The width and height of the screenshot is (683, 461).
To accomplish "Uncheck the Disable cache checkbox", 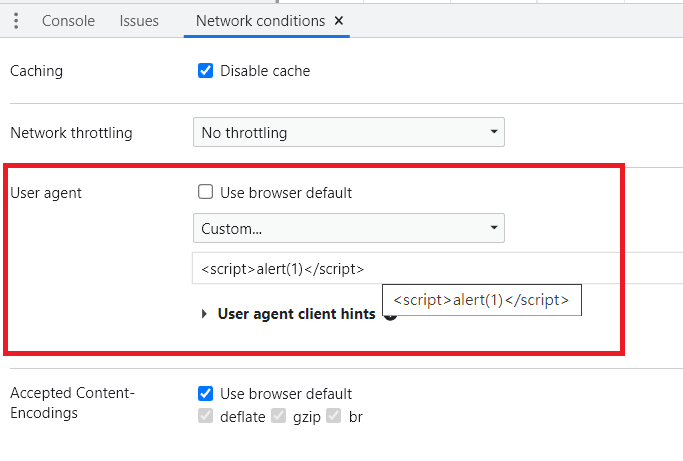I will 206,71.
